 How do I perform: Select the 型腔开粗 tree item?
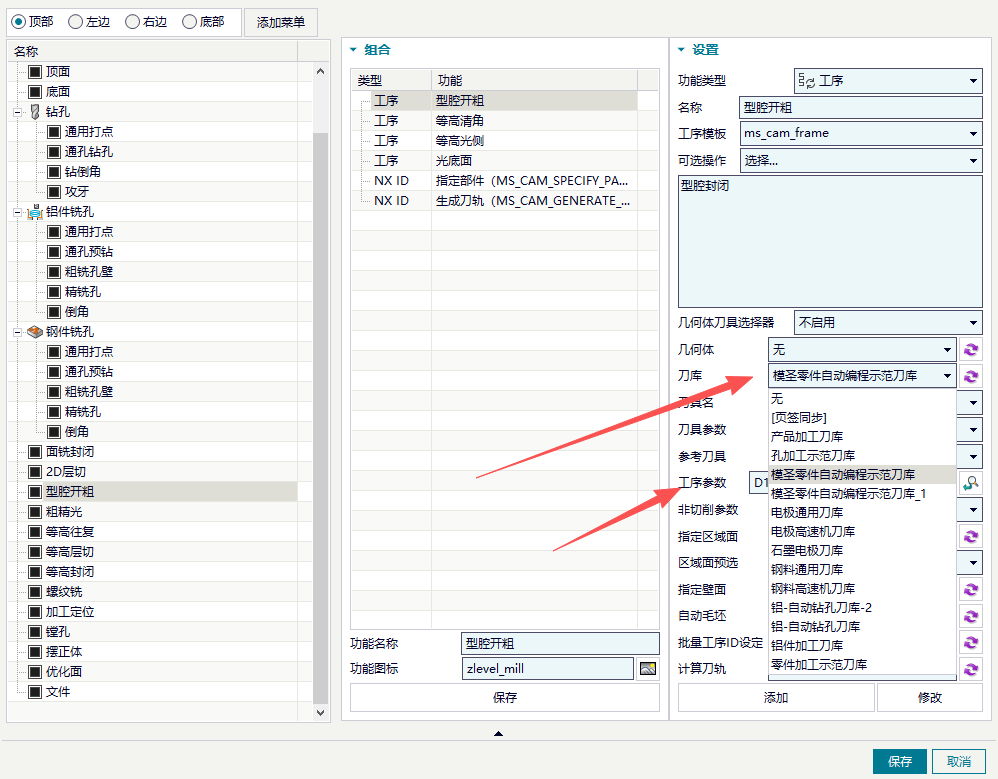[x=70, y=492]
